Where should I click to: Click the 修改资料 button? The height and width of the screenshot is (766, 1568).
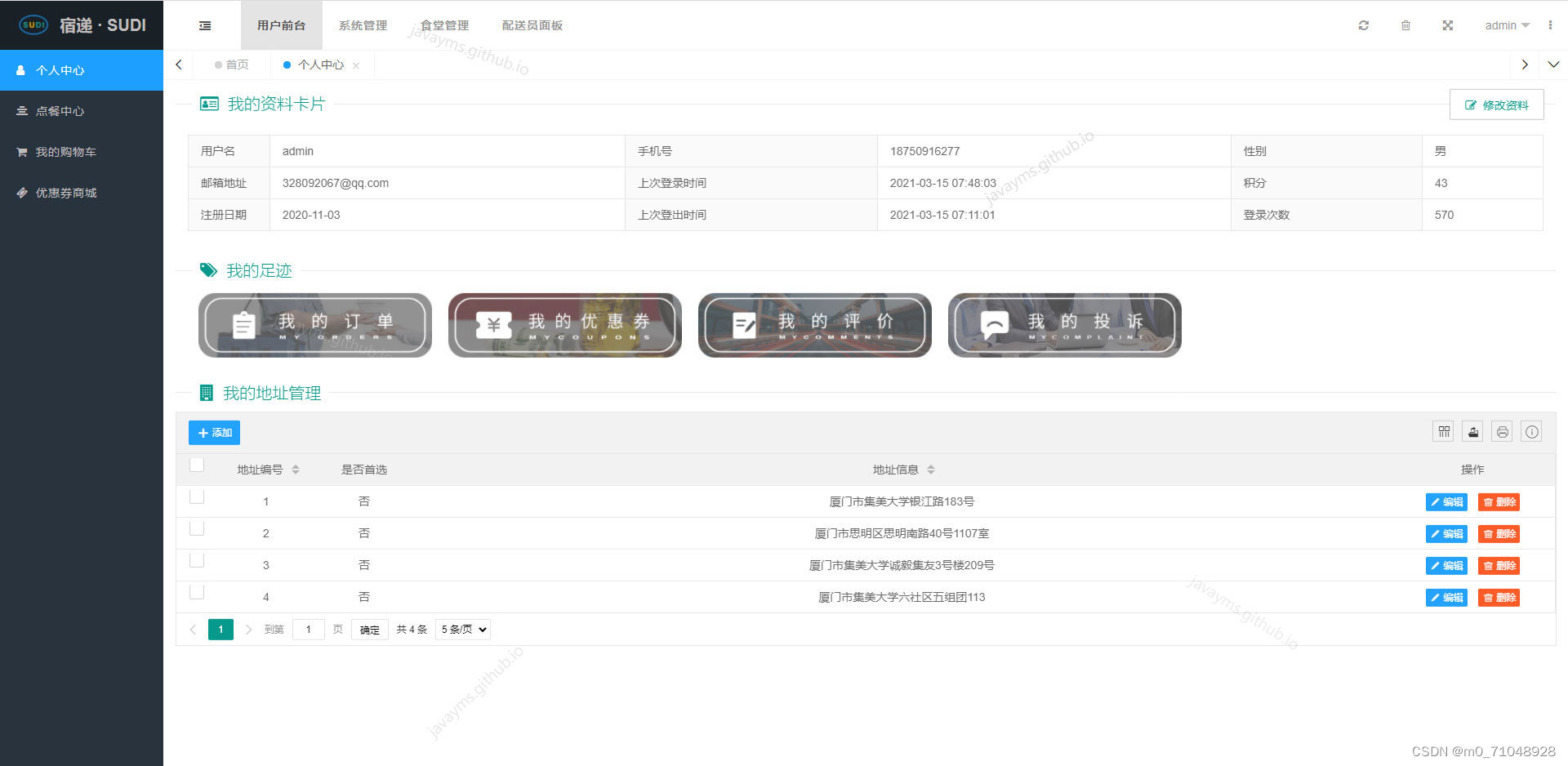[1497, 105]
